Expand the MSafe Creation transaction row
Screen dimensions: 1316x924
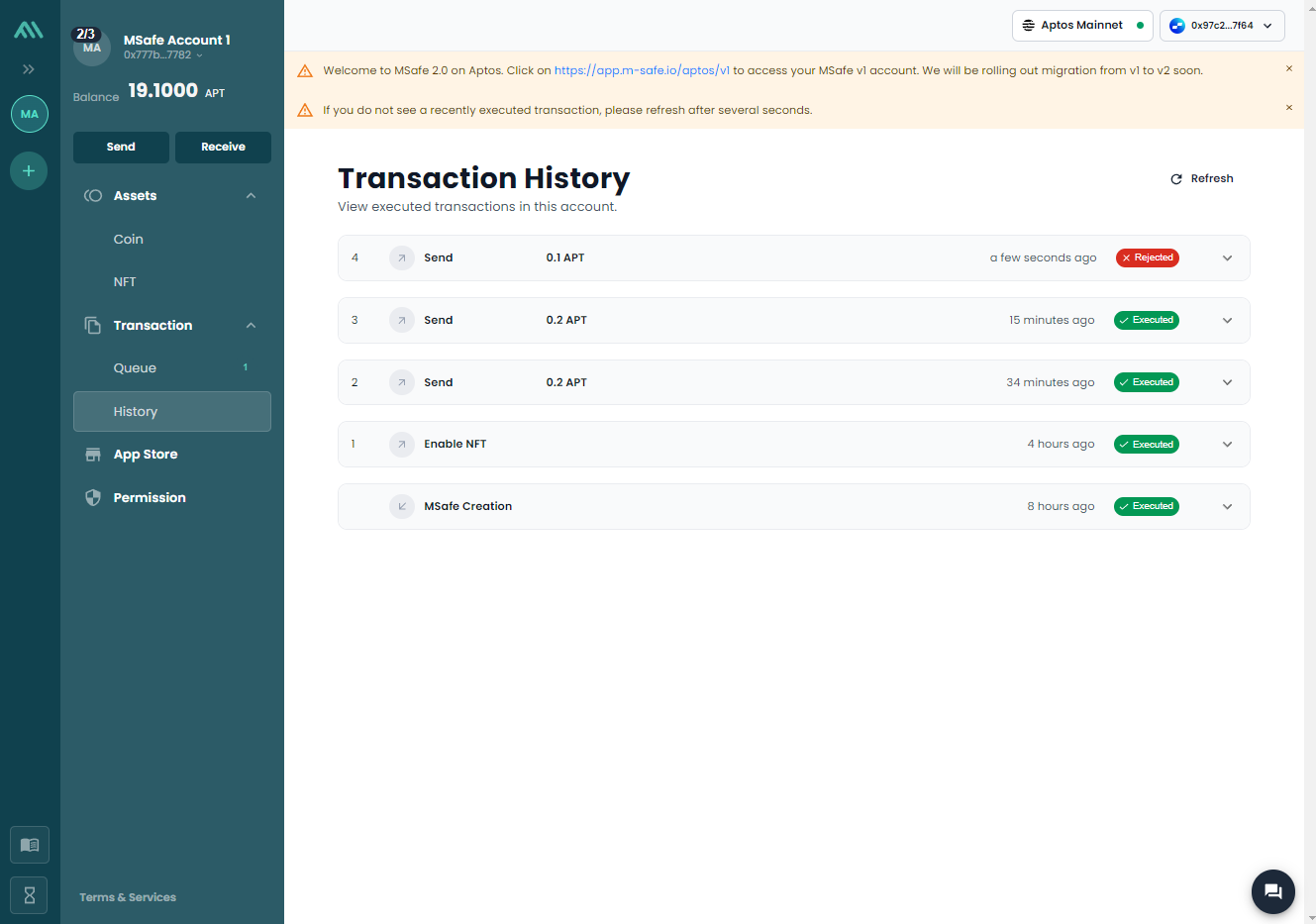point(1227,507)
